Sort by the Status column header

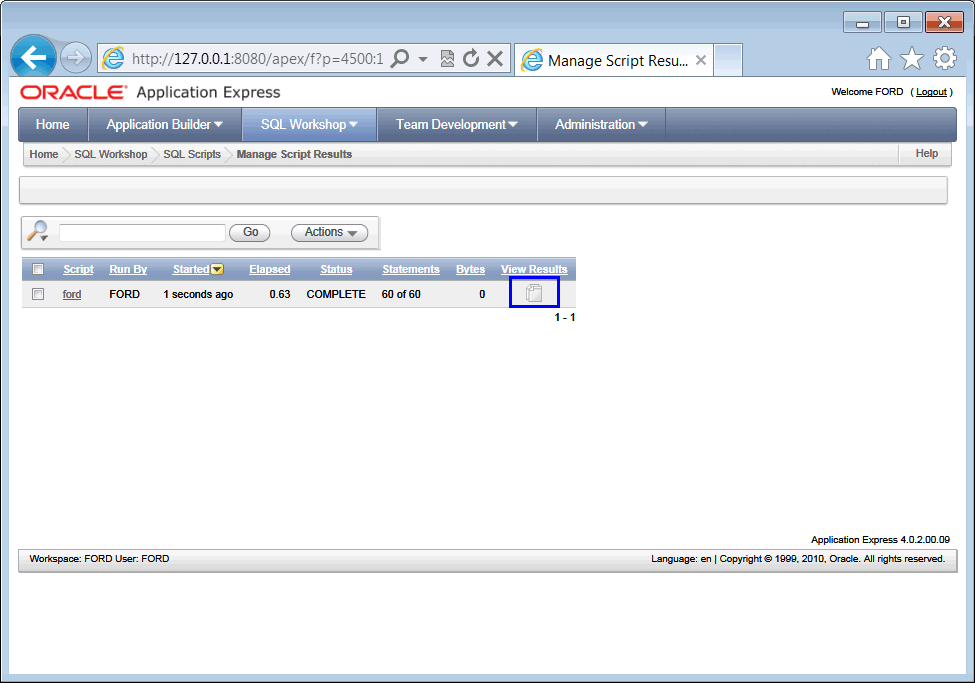[x=336, y=269]
